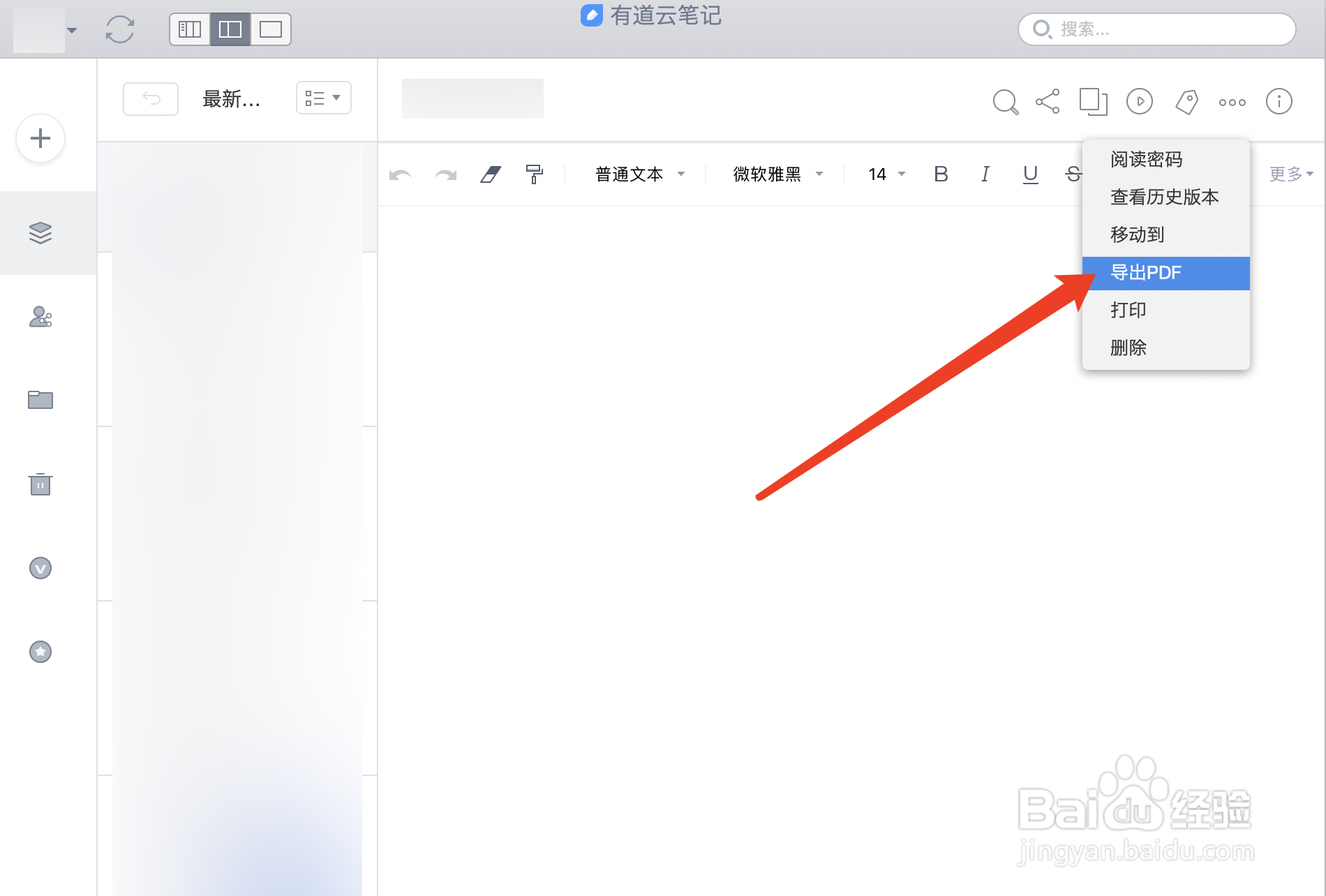Switch to two-column layout view
Image resolution: width=1326 pixels, height=896 pixels.
click(x=230, y=29)
